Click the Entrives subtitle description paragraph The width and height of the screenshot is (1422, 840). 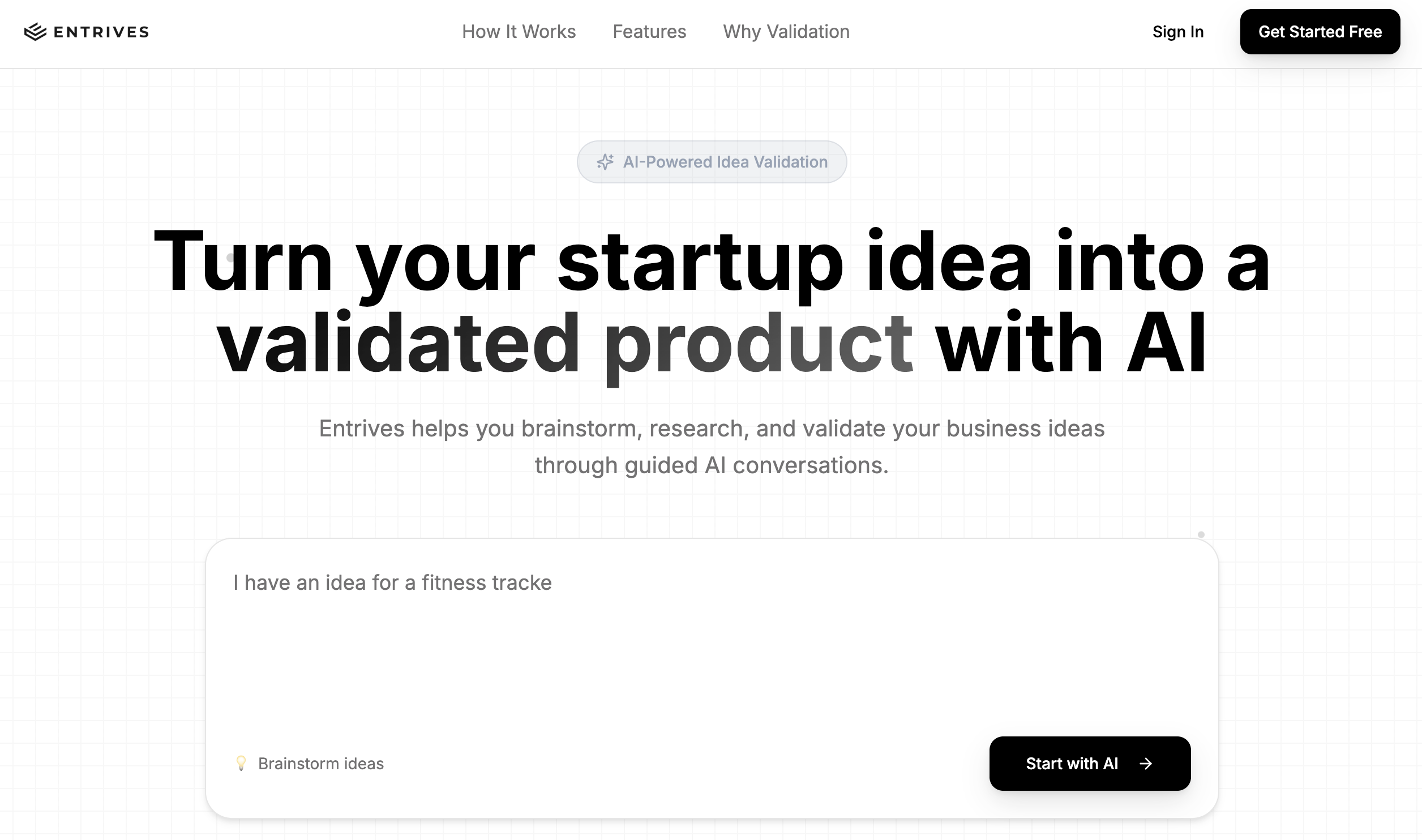[712, 447]
